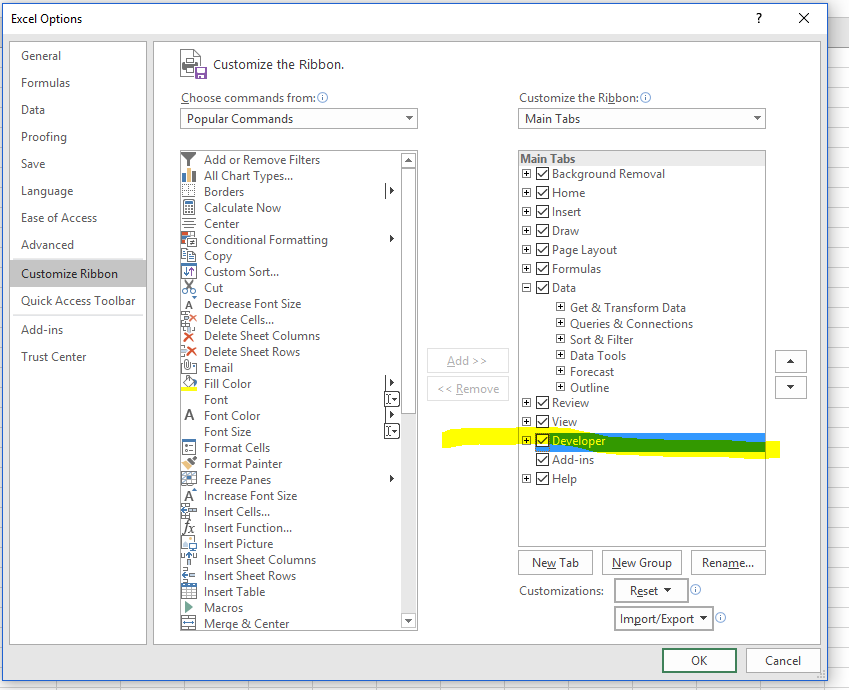Click the Cancel button
The image size is (849, 690).
783,660
